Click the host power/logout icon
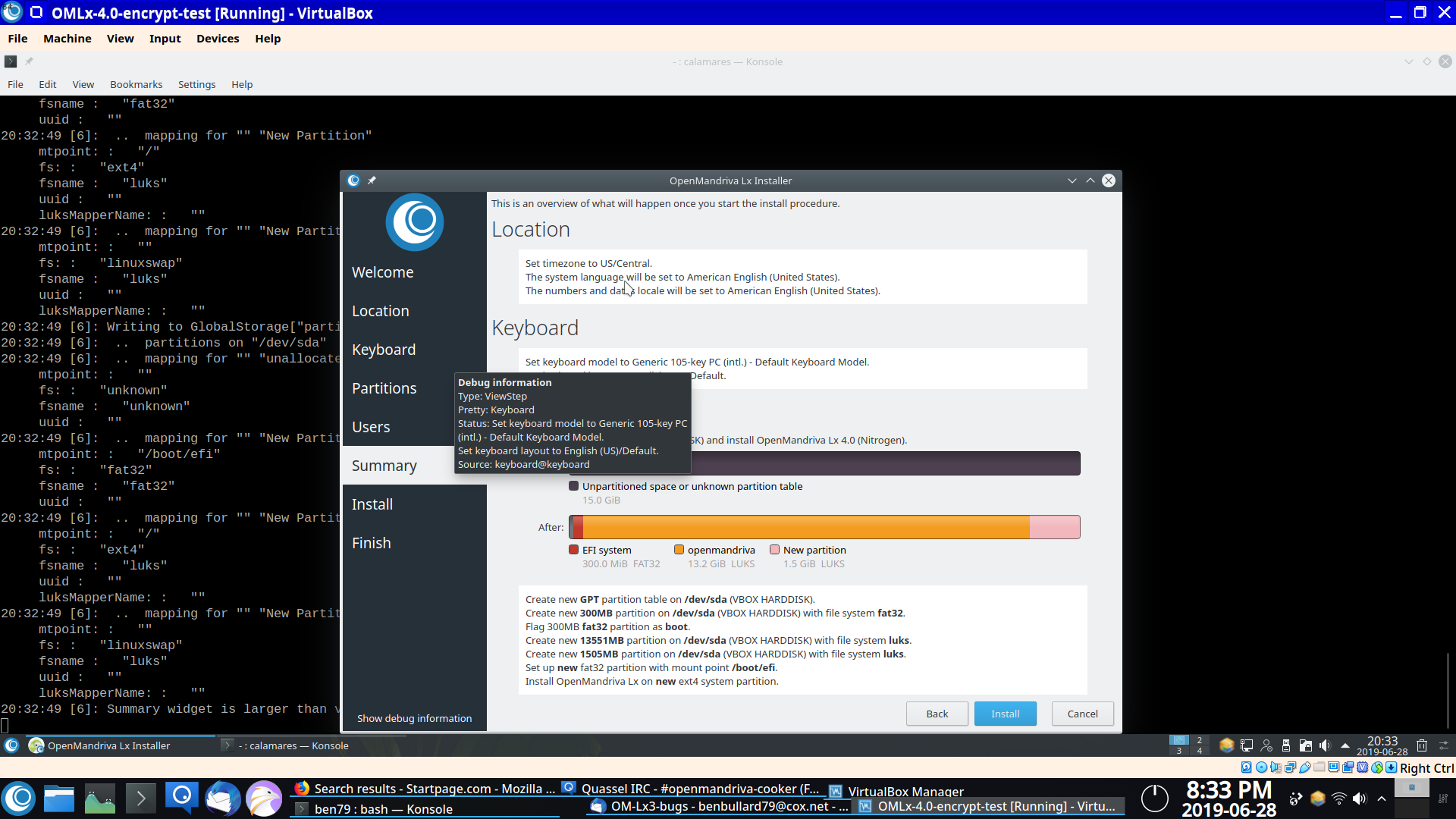The image size is (1456, 819). pos(1155,798)
